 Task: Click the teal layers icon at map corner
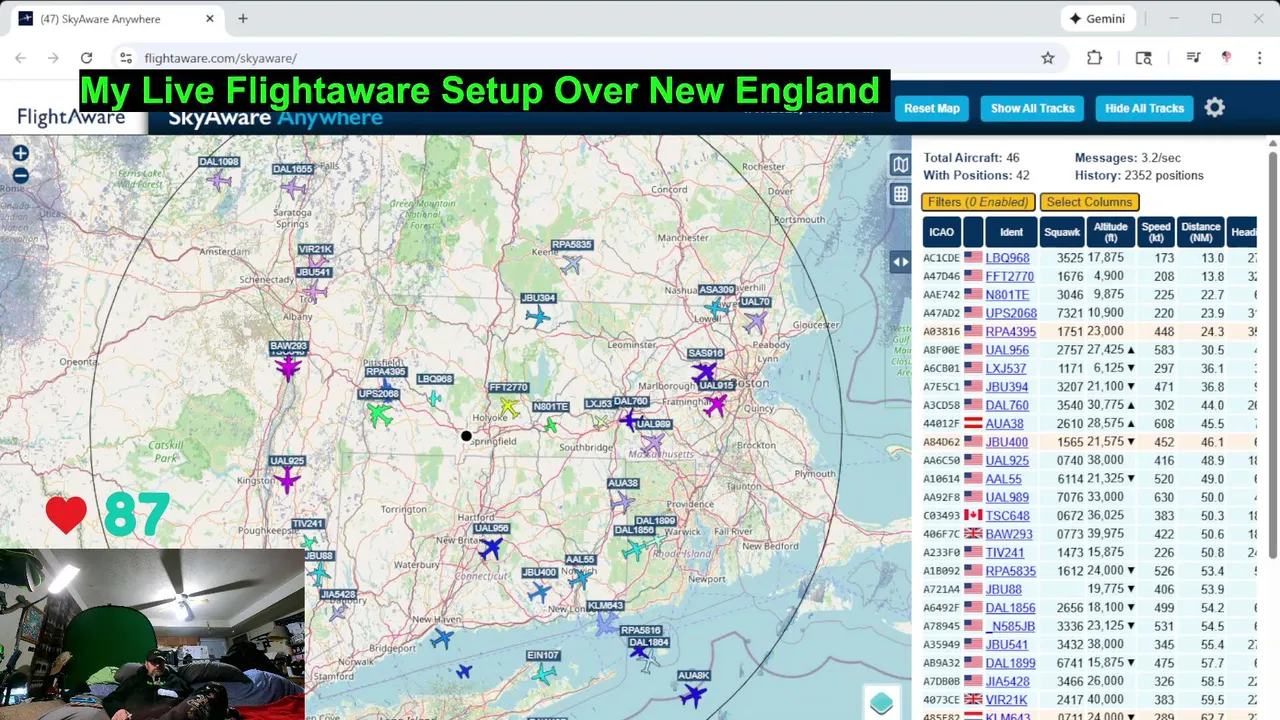click(881, 703)
